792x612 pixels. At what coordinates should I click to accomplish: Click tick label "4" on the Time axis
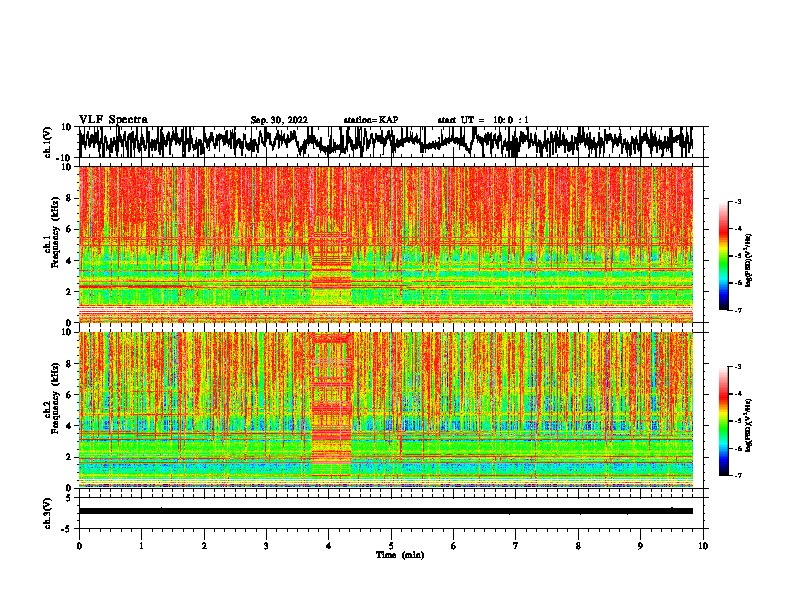(x=329, y=546)
